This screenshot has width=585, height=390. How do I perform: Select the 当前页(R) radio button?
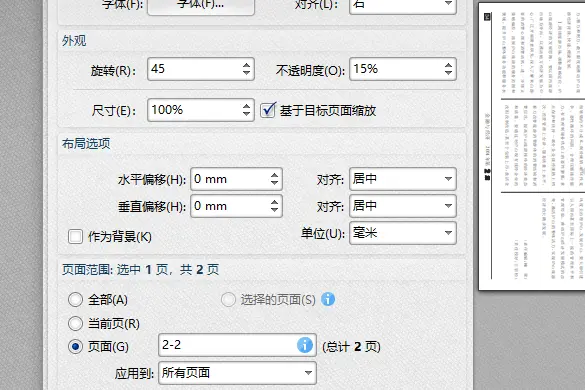point(75,324)
